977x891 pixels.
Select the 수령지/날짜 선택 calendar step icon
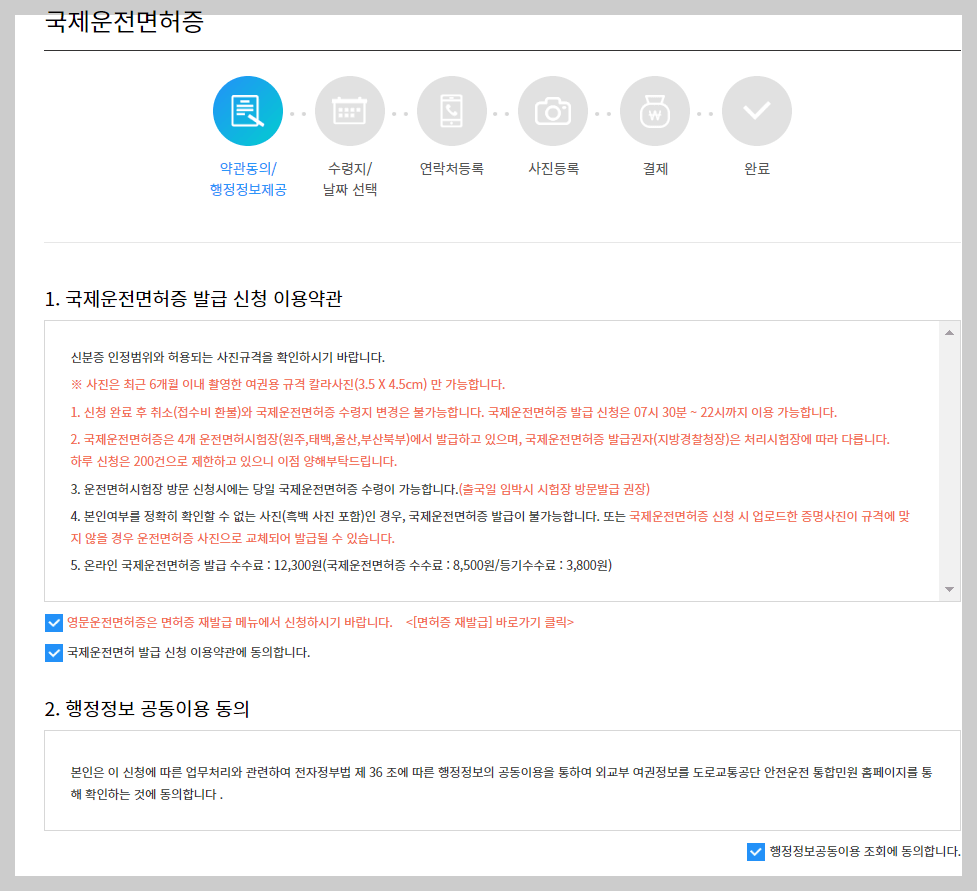tap(350, 111)
